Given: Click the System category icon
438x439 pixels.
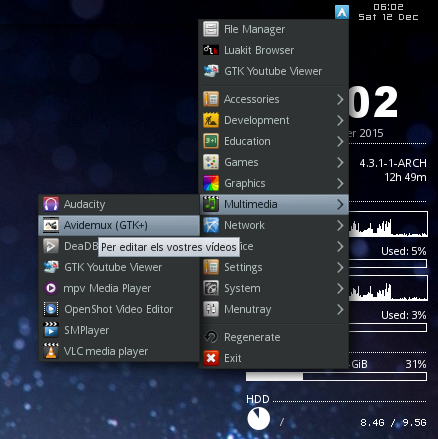Looking at the screenshot, I should coord(211,288).
